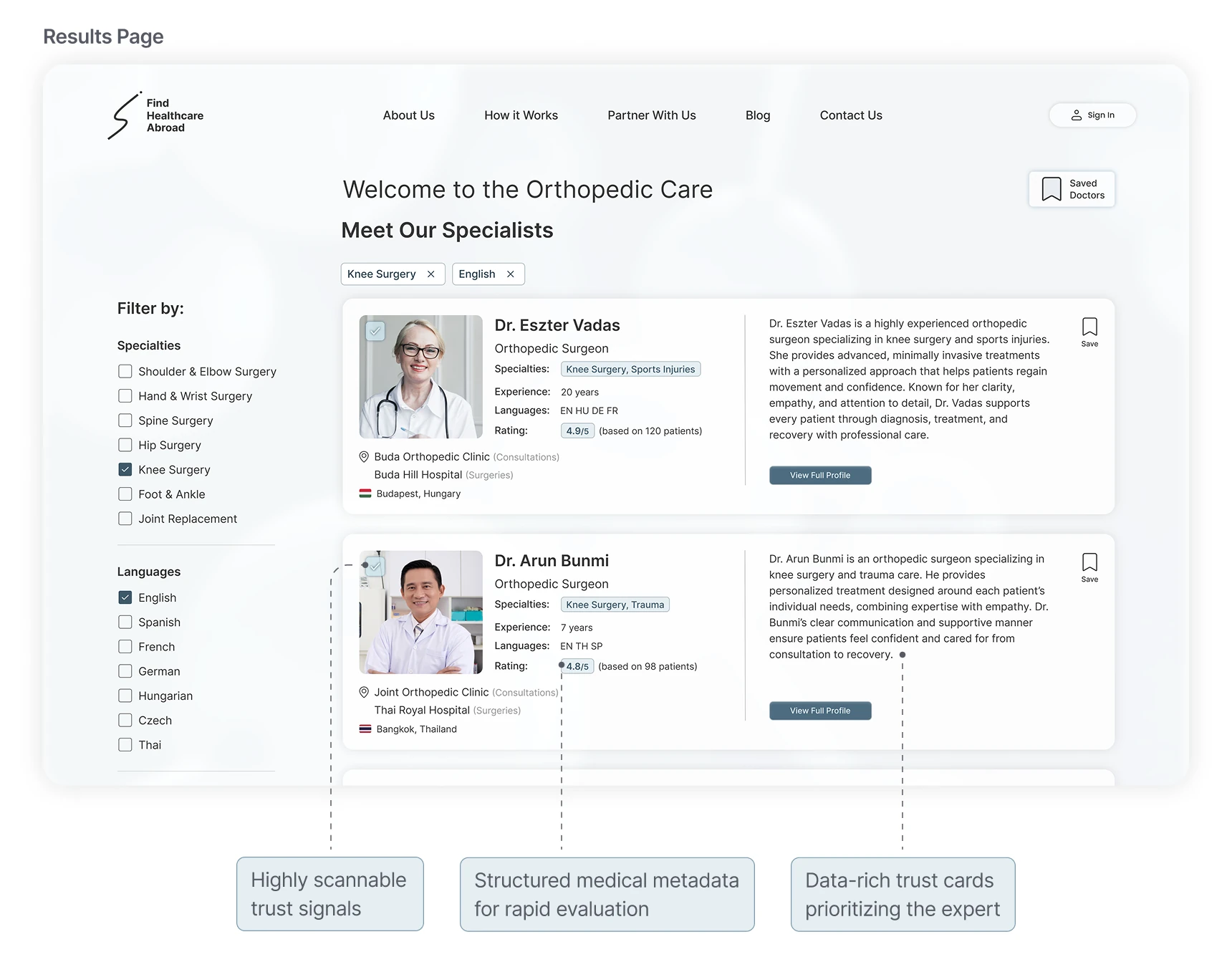The height and width of the screenshot is (957, 1232).
Task: Click the Find Healthcare Abroad logo
Action: [155, 115]
